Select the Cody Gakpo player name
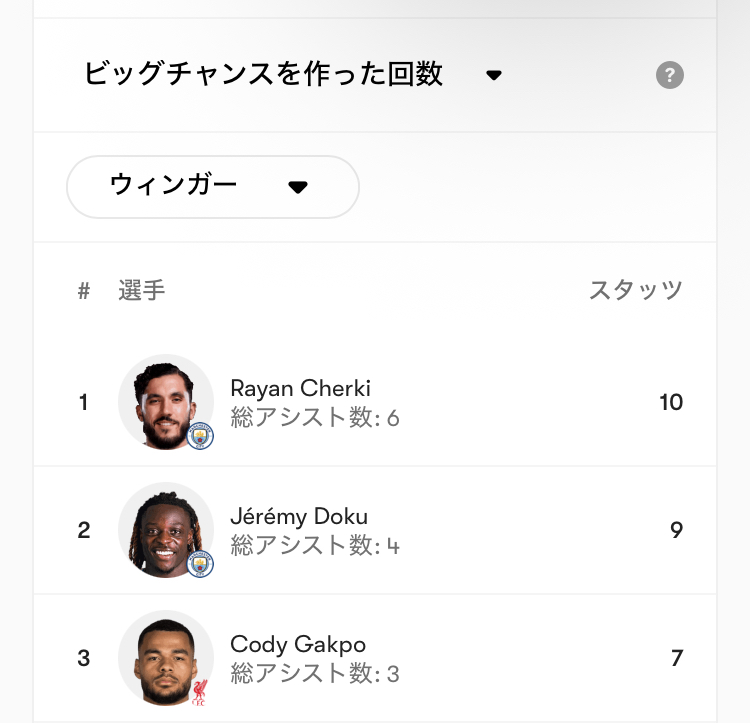750x723 pixels. [298, 644]
